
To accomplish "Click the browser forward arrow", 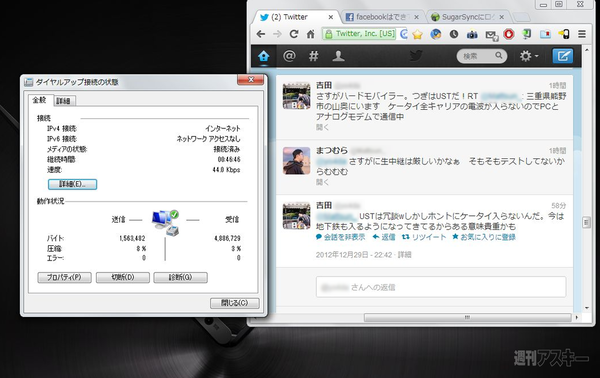I will (277, 34).
